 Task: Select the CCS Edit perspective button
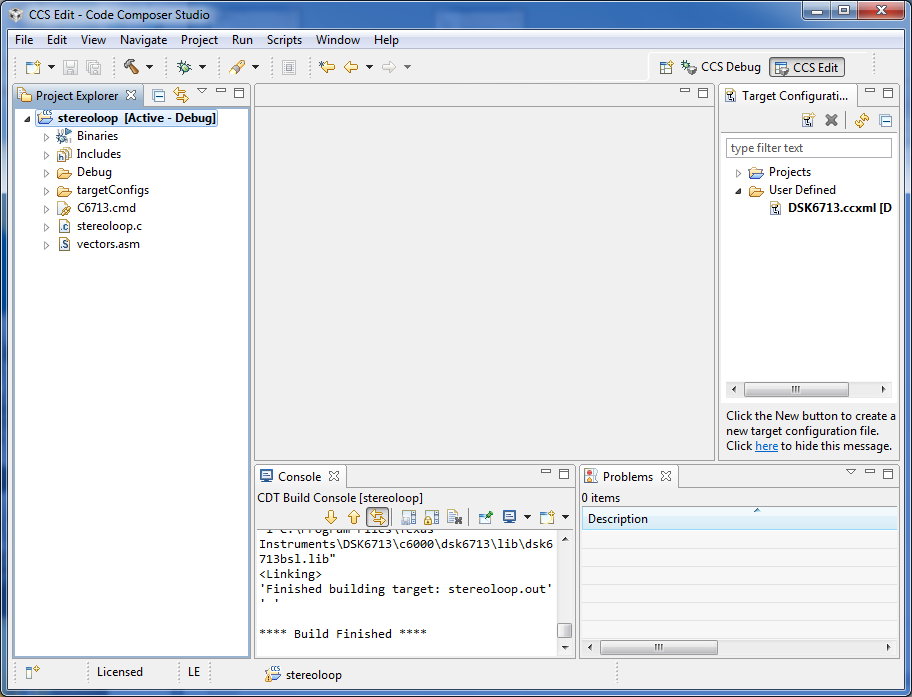click(x=807, y=67)
